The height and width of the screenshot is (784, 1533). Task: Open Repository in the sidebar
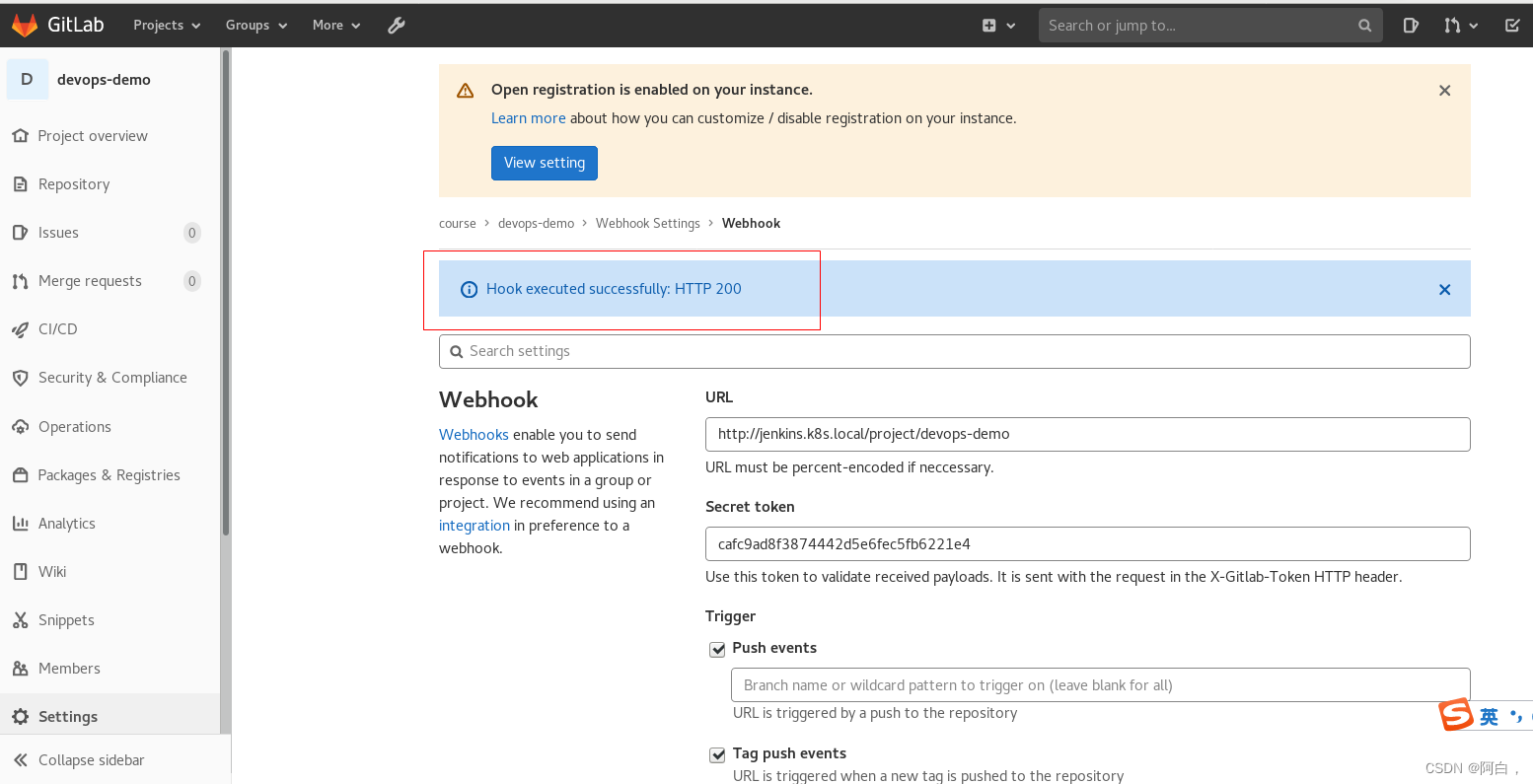tap(74, 184)
